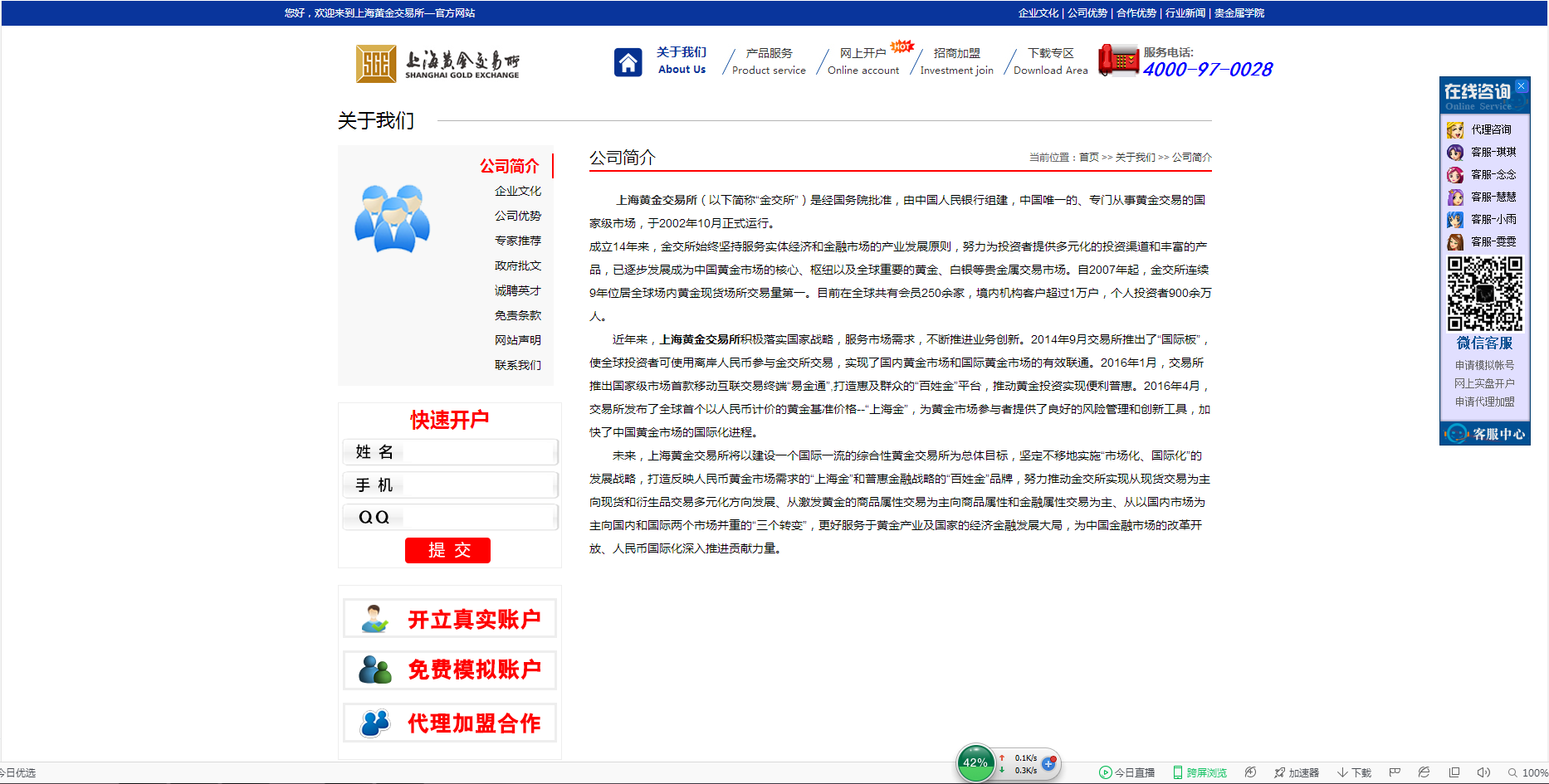
Task: Focus the 手机 phone input field
Action: 450,485
